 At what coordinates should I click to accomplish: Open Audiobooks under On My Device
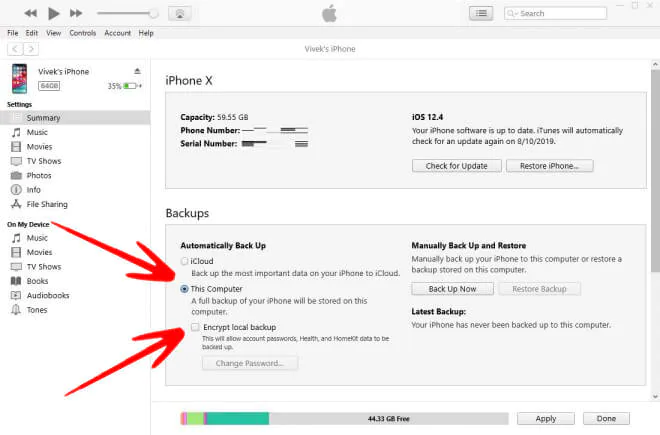[x=48, y=295]
